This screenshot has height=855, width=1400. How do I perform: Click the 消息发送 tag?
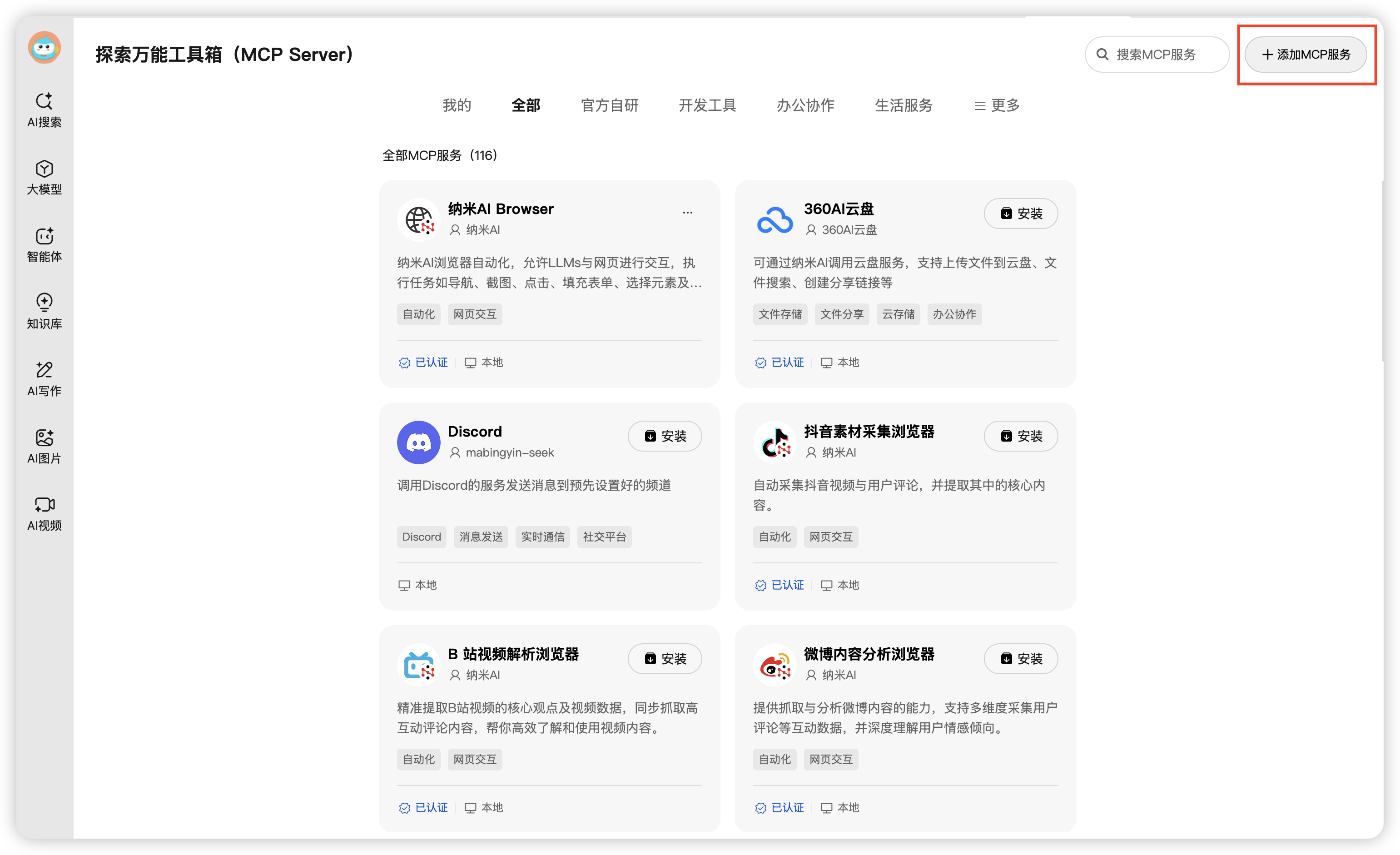point(481,537)
